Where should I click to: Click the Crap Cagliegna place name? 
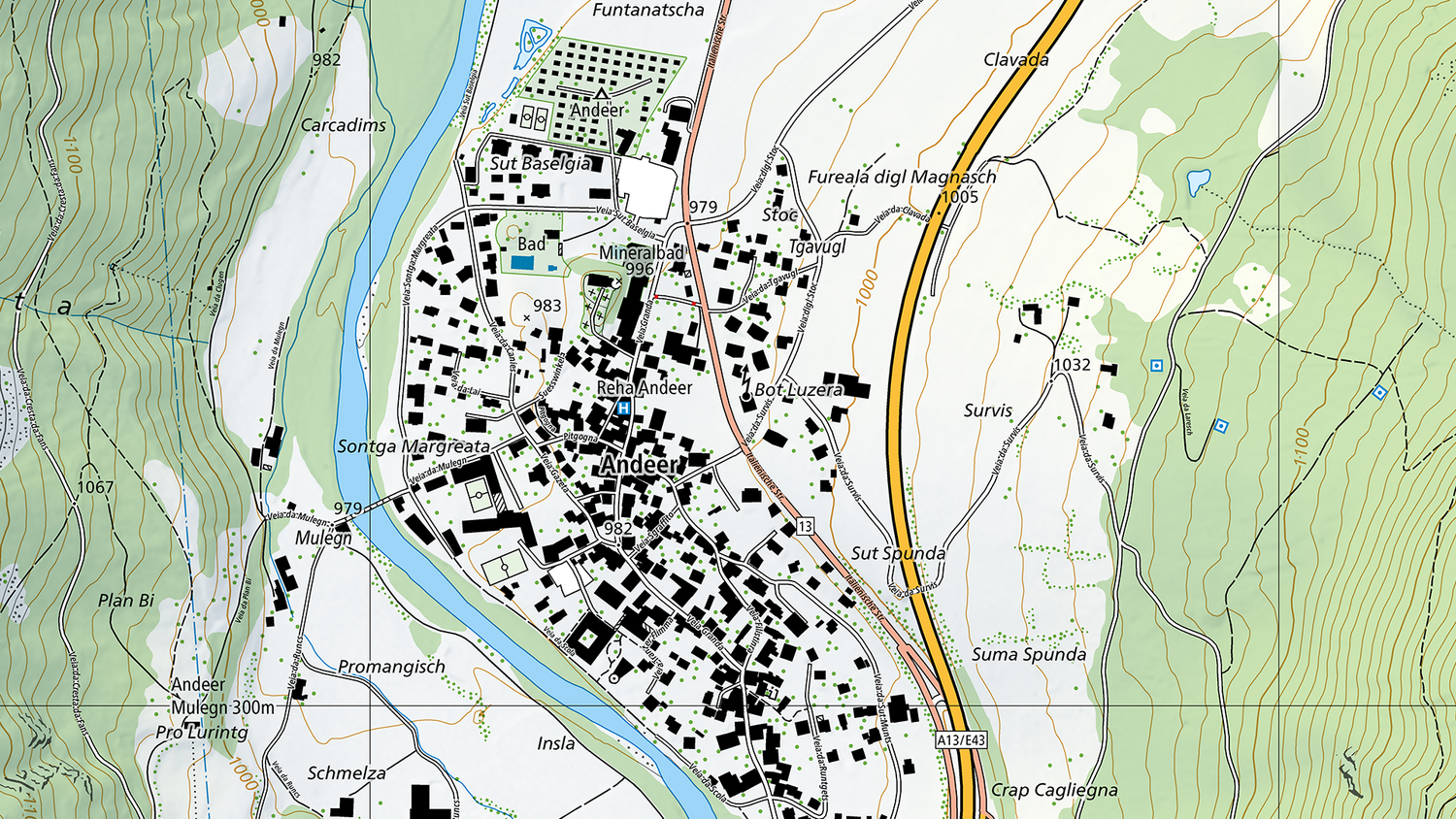(1054, 790)
